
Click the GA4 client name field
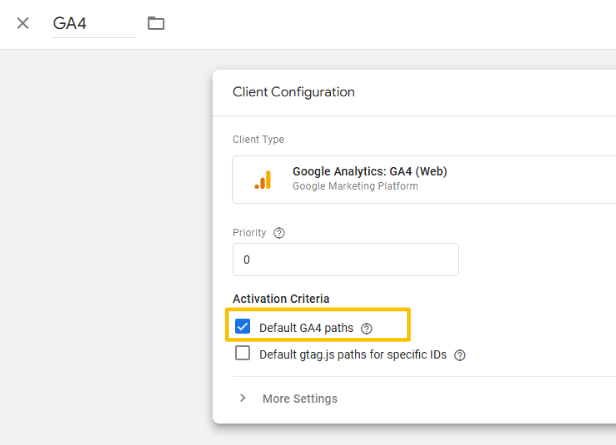pyautogui.click(x=93, y=23)
